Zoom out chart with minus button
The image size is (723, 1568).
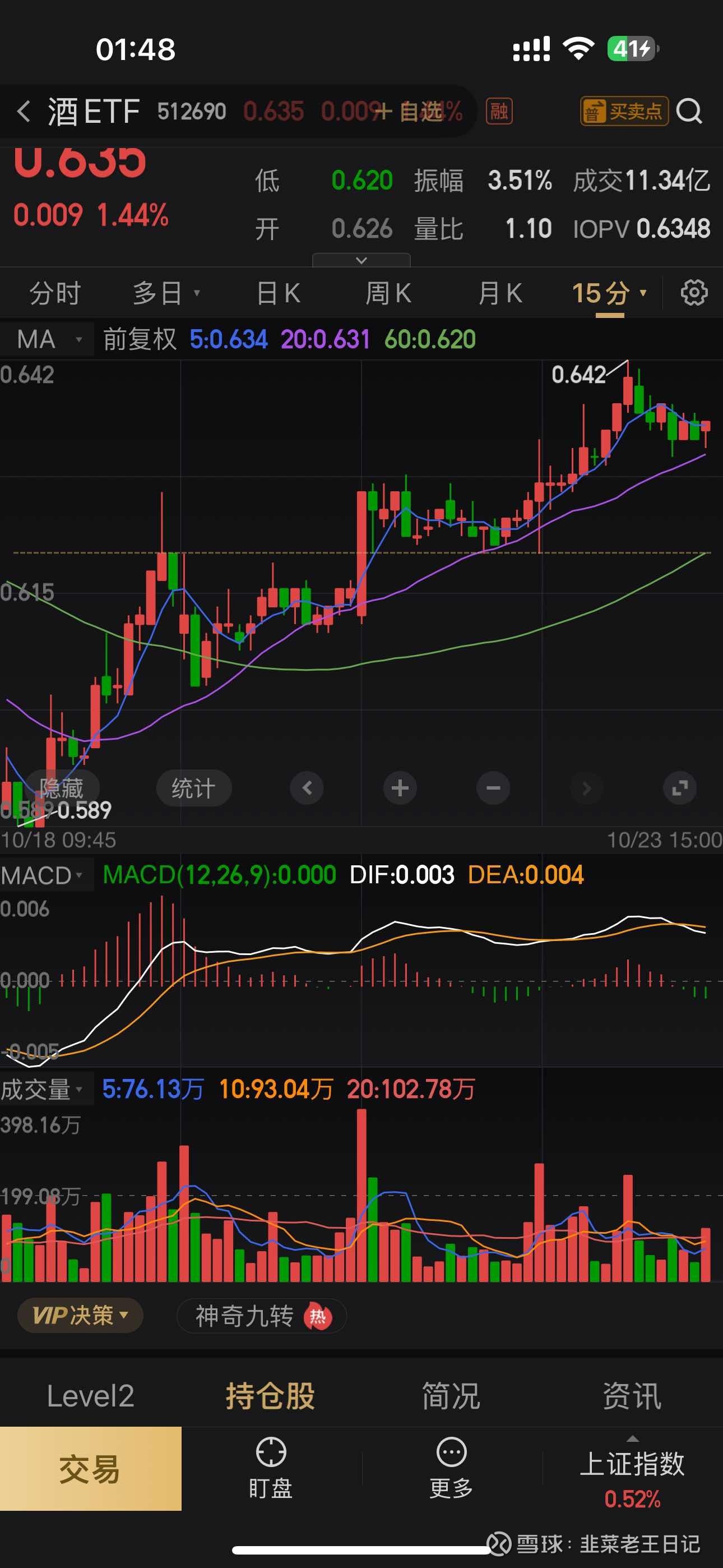[493, 788]
